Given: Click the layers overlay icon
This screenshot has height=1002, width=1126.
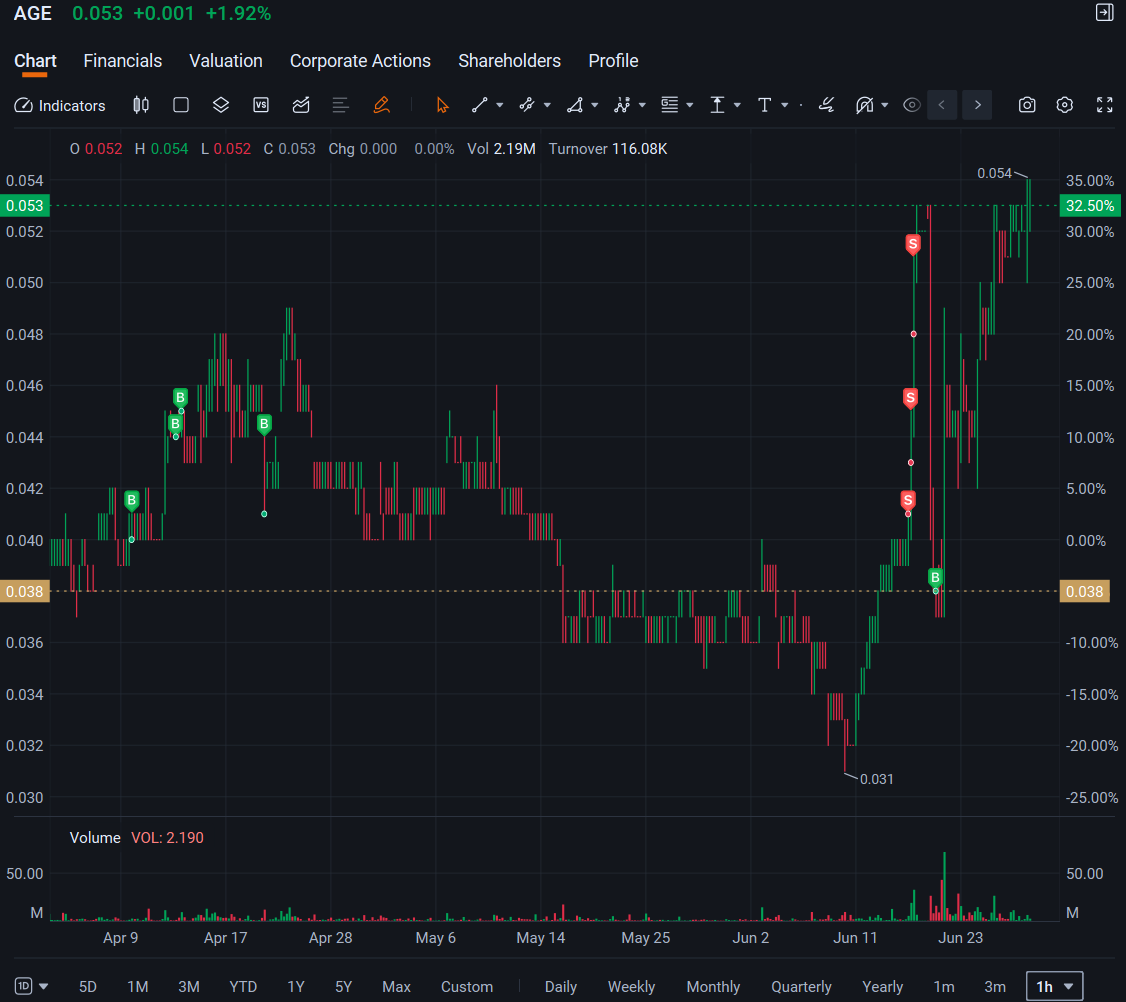Looking at the screenshot, I should point(221,106).
